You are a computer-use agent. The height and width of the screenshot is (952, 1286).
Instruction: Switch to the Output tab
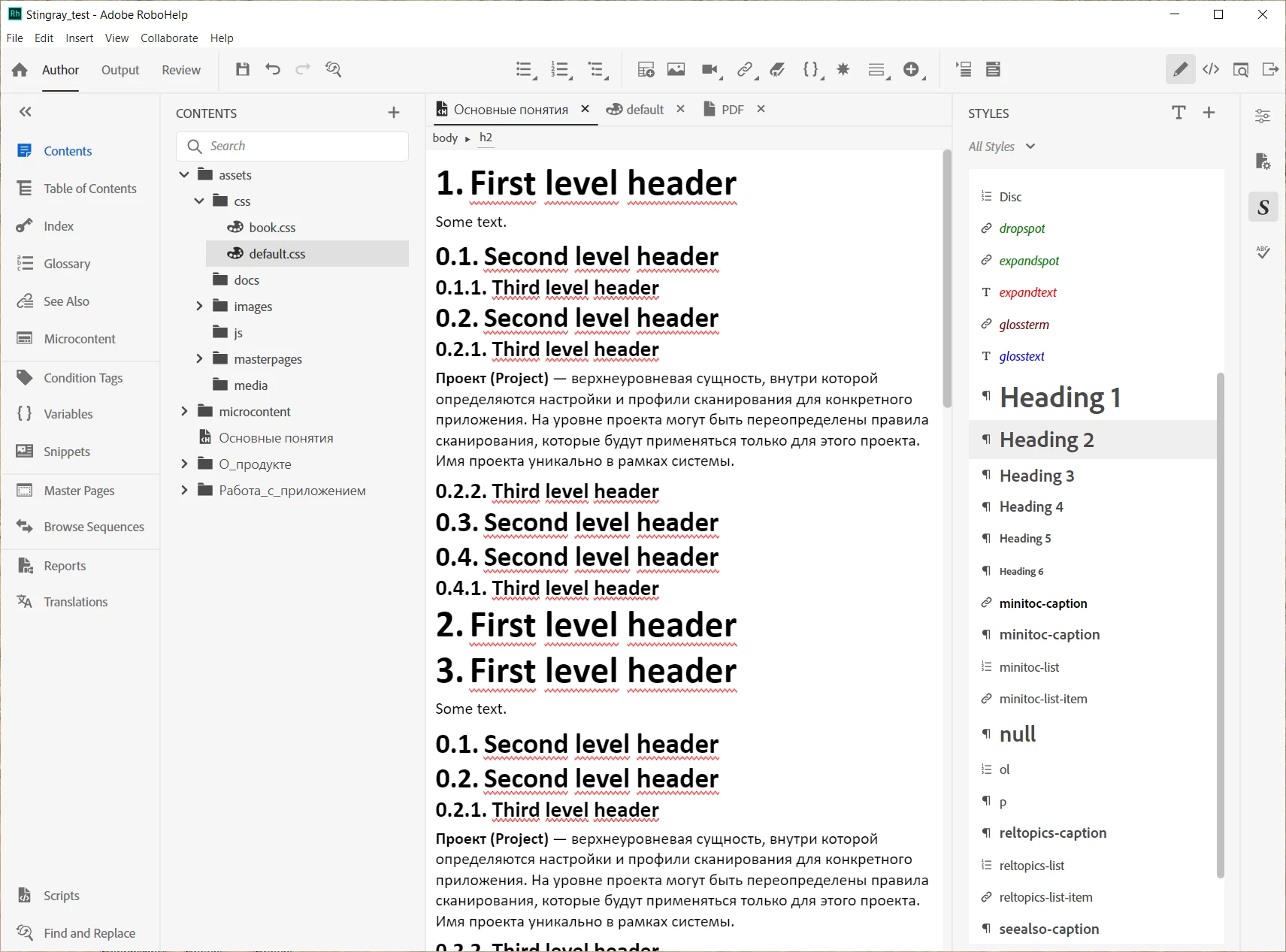pos(120,70)
